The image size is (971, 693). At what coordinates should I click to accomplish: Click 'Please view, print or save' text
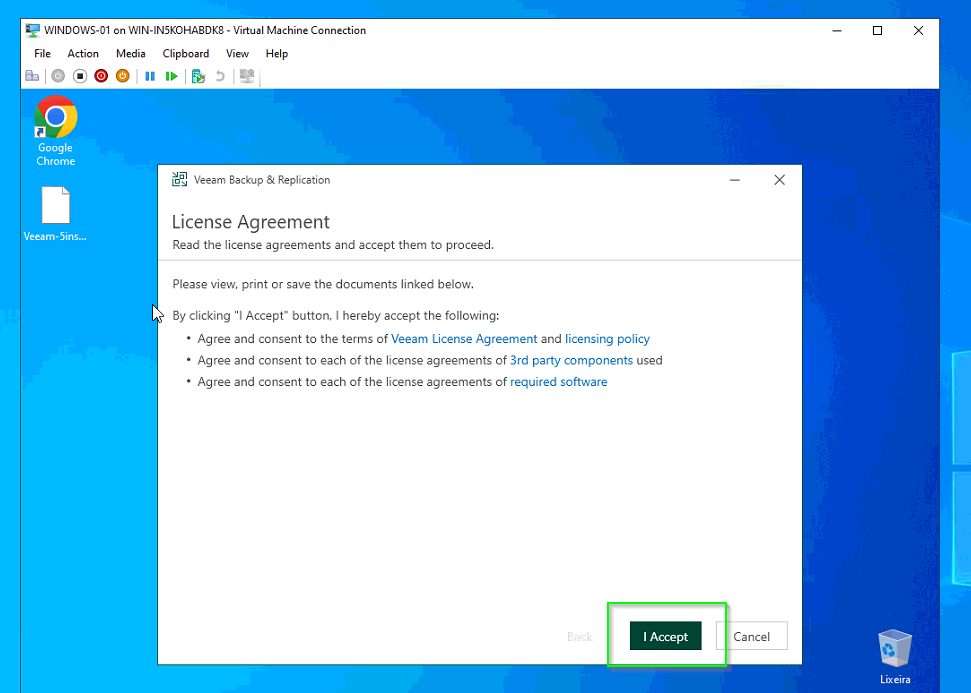(x=323, y=284)
